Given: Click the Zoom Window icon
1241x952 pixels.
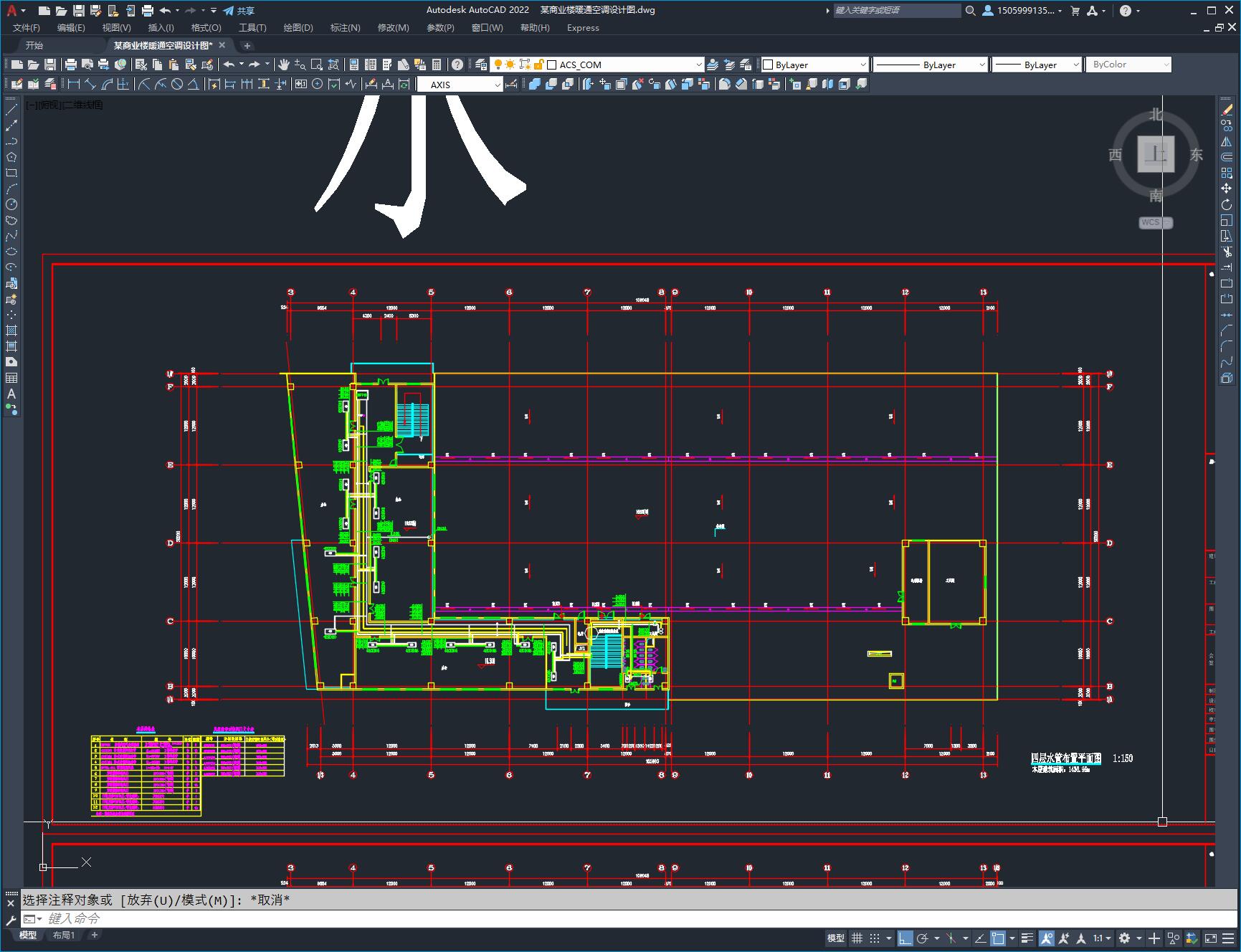Looking at the screenshot, I should [317, 65].
